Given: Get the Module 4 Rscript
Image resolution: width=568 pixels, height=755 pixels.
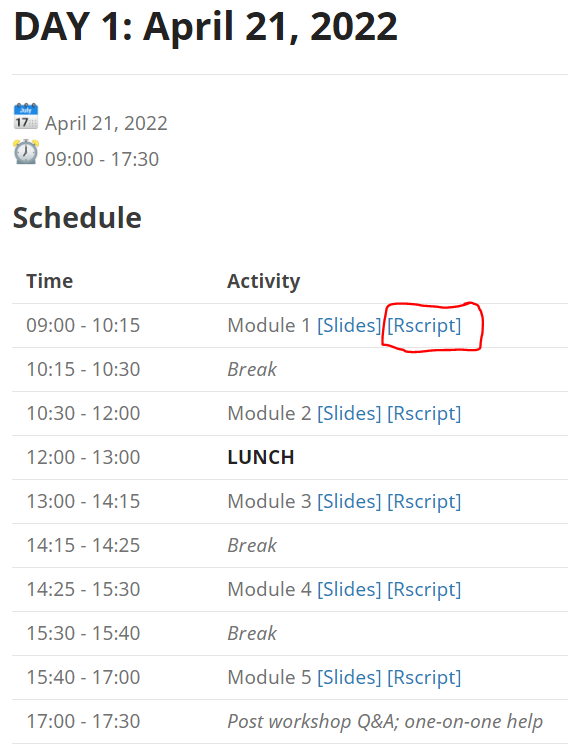Looking at the screenshot, I should click(x=424, y=589).
